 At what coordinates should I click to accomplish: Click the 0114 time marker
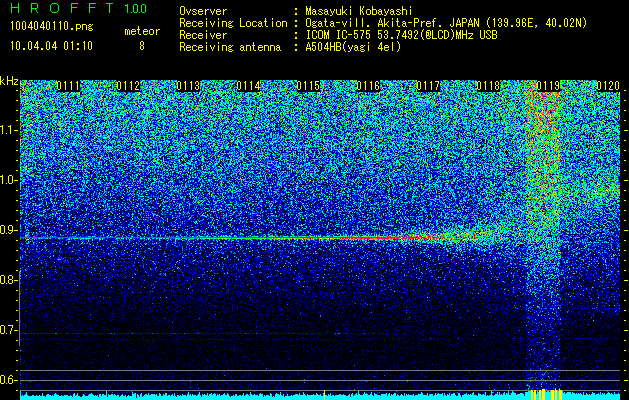pos(248,86)
